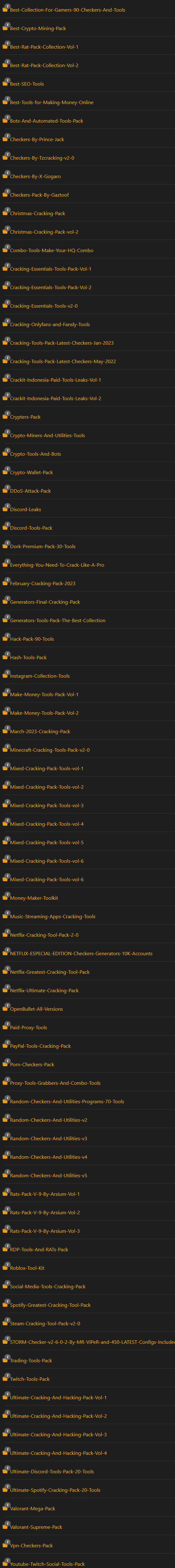The height and width of the screenshot is (1568, 175).
Task: Click the folder icon next to Best-SEO-Tools
Action: tap(6, 82)
